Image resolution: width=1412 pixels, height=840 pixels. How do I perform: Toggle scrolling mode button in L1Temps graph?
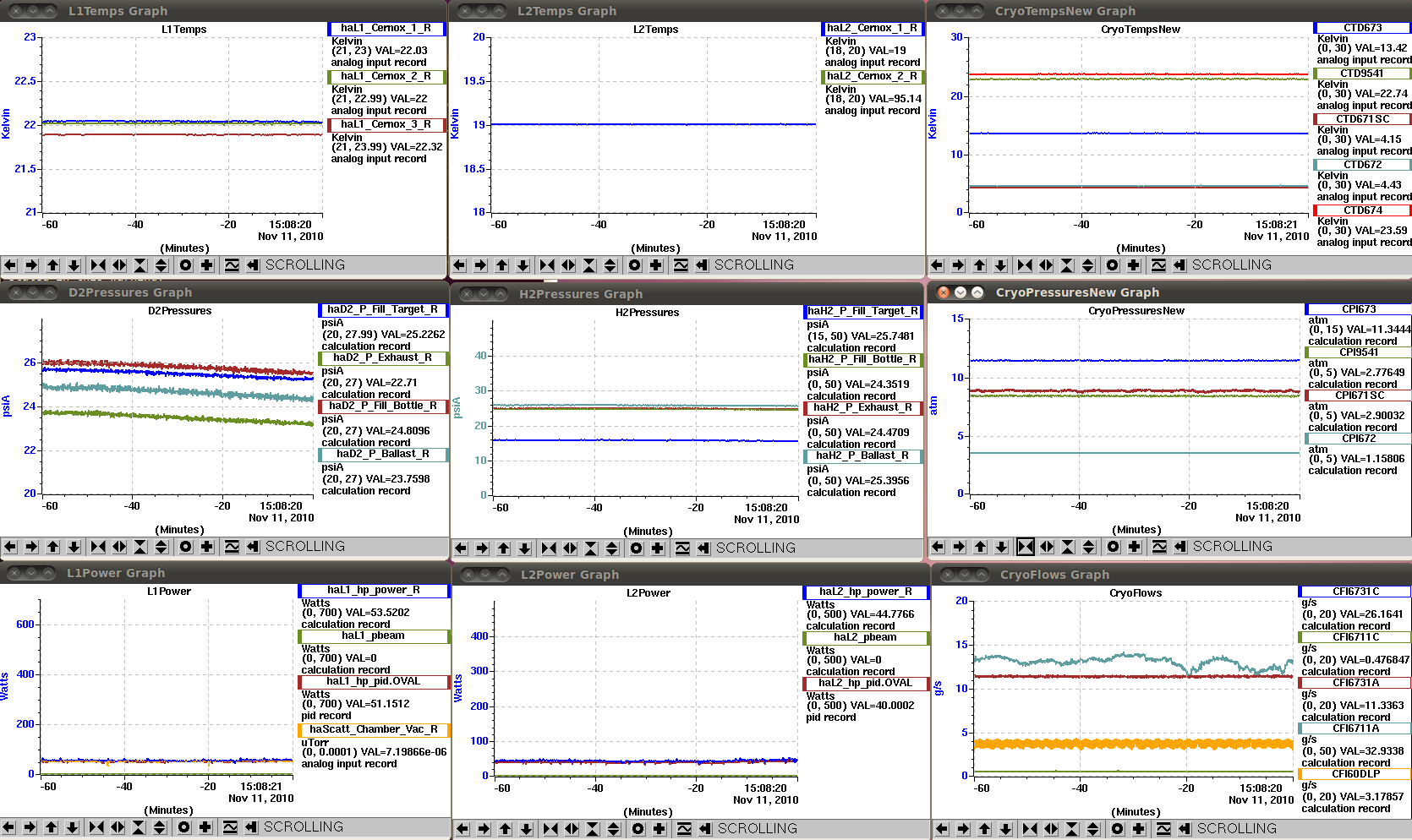click(252, 265)
